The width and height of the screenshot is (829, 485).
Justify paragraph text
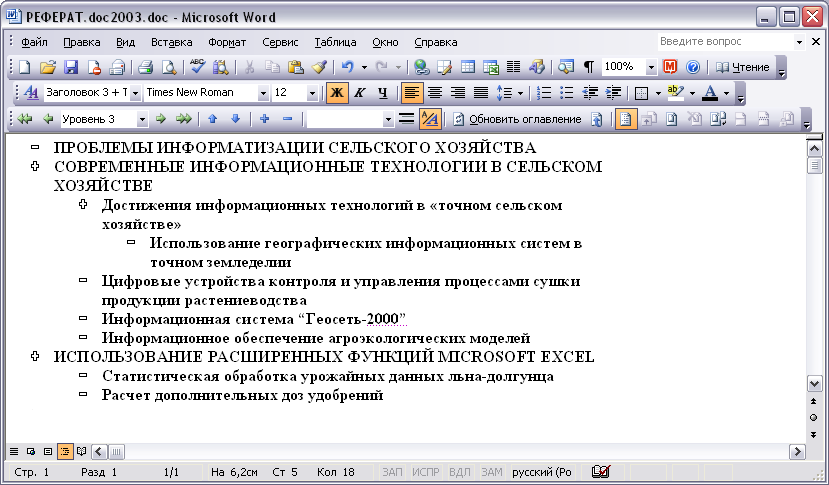[x=481, y=93]
